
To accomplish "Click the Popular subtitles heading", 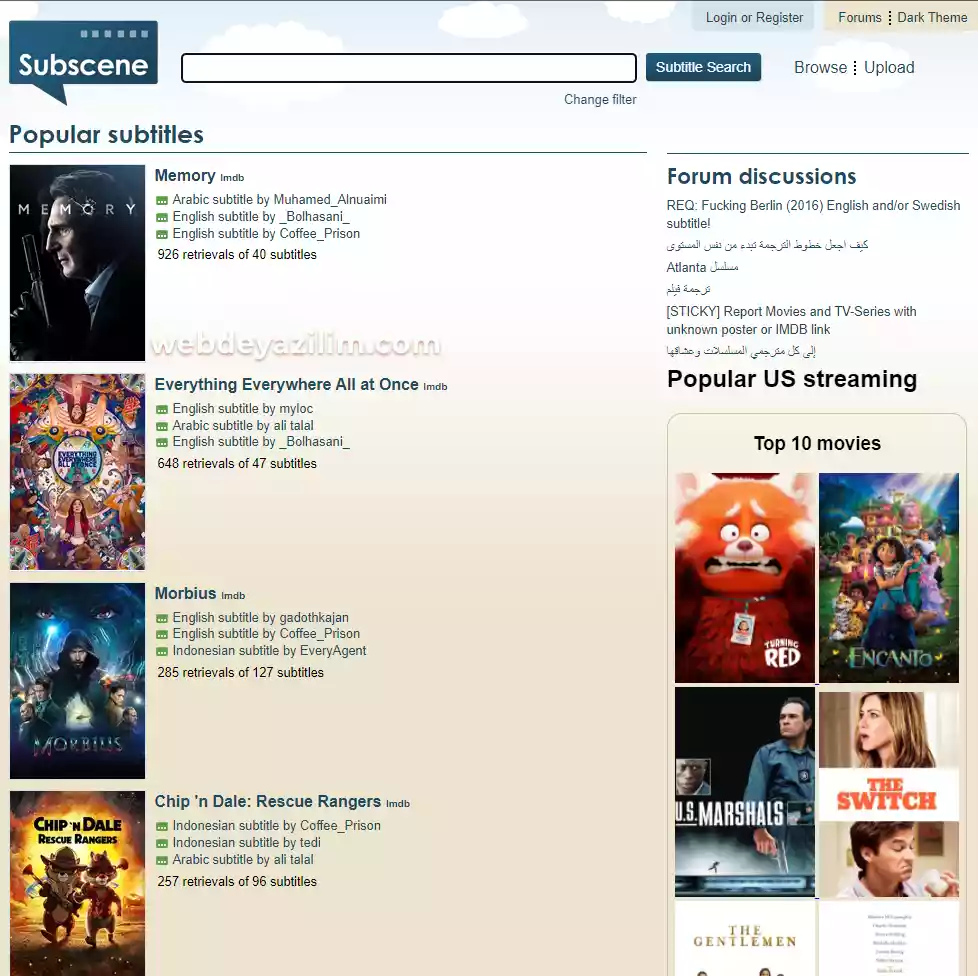I will pyautogui.click(x=106, y=135).
